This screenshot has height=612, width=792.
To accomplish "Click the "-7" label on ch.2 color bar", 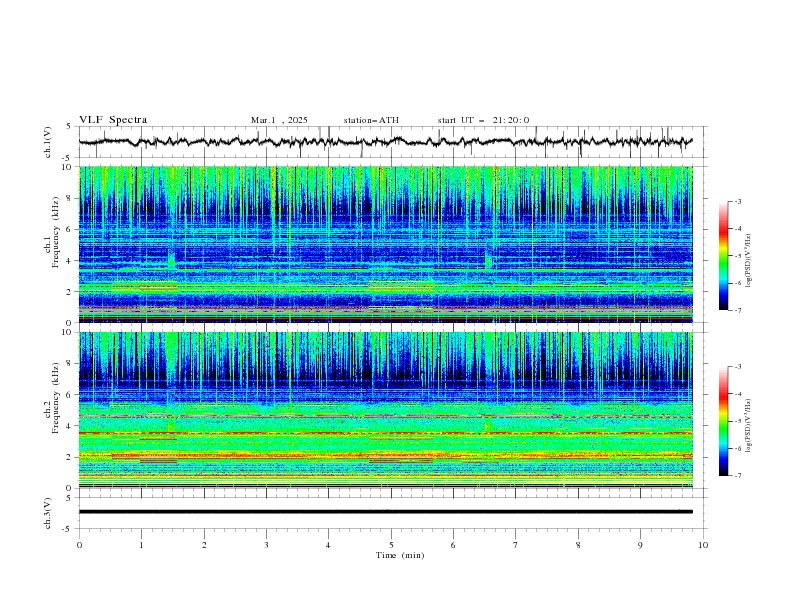I will tap(737, 476).
